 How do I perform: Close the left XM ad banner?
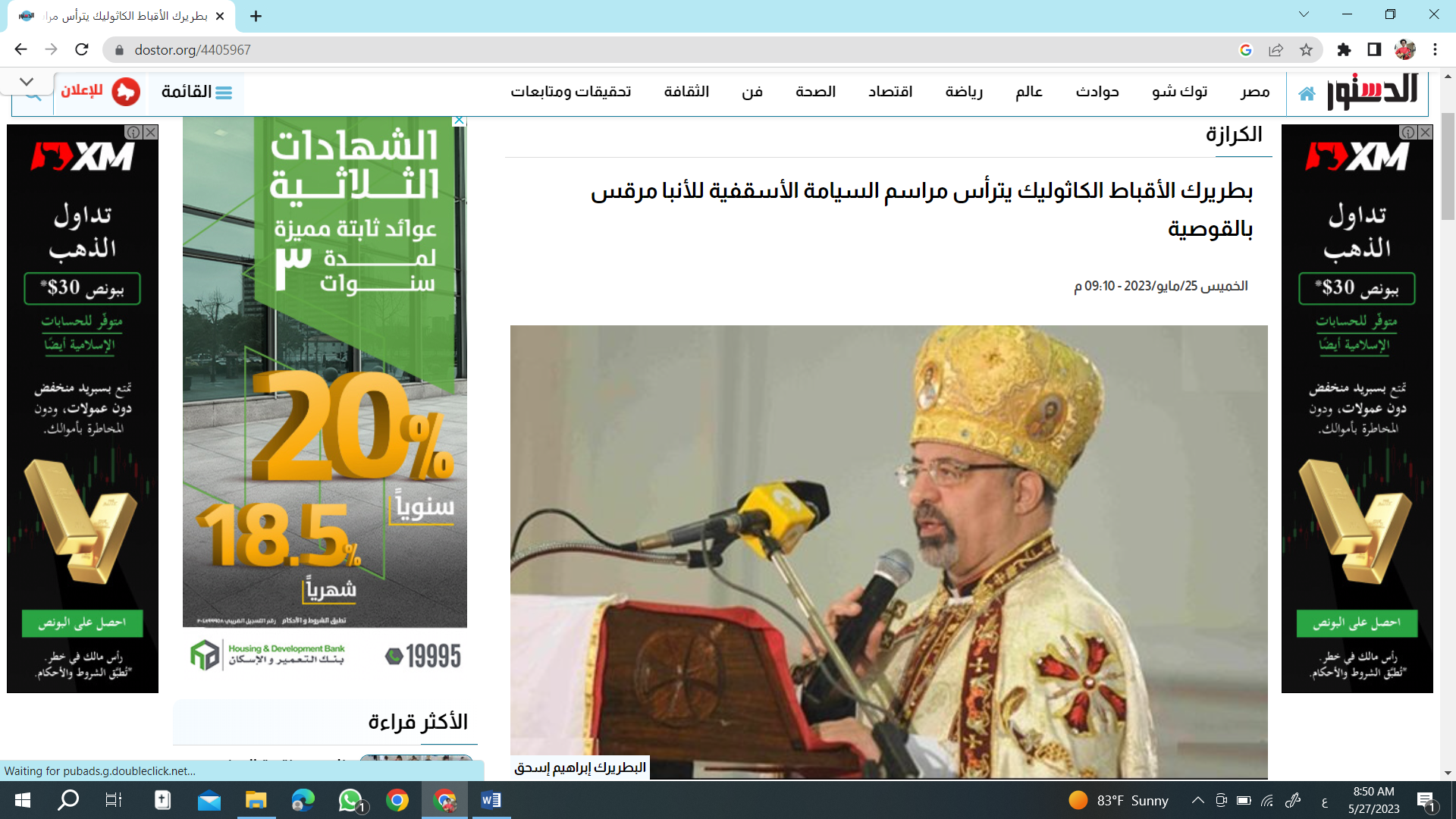pyautogui.click(x=151, y=132)
